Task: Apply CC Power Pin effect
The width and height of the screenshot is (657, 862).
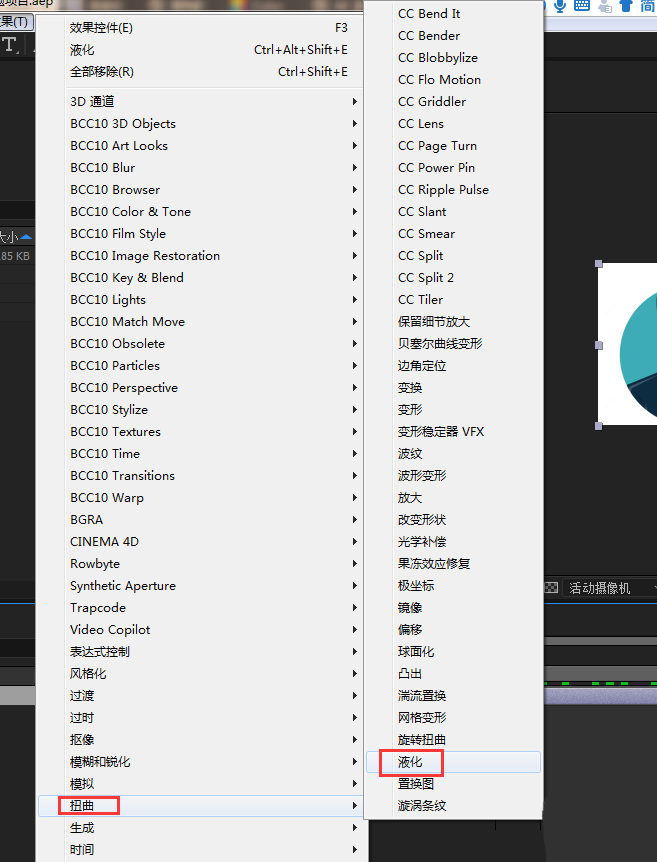Action: point(454,168)
